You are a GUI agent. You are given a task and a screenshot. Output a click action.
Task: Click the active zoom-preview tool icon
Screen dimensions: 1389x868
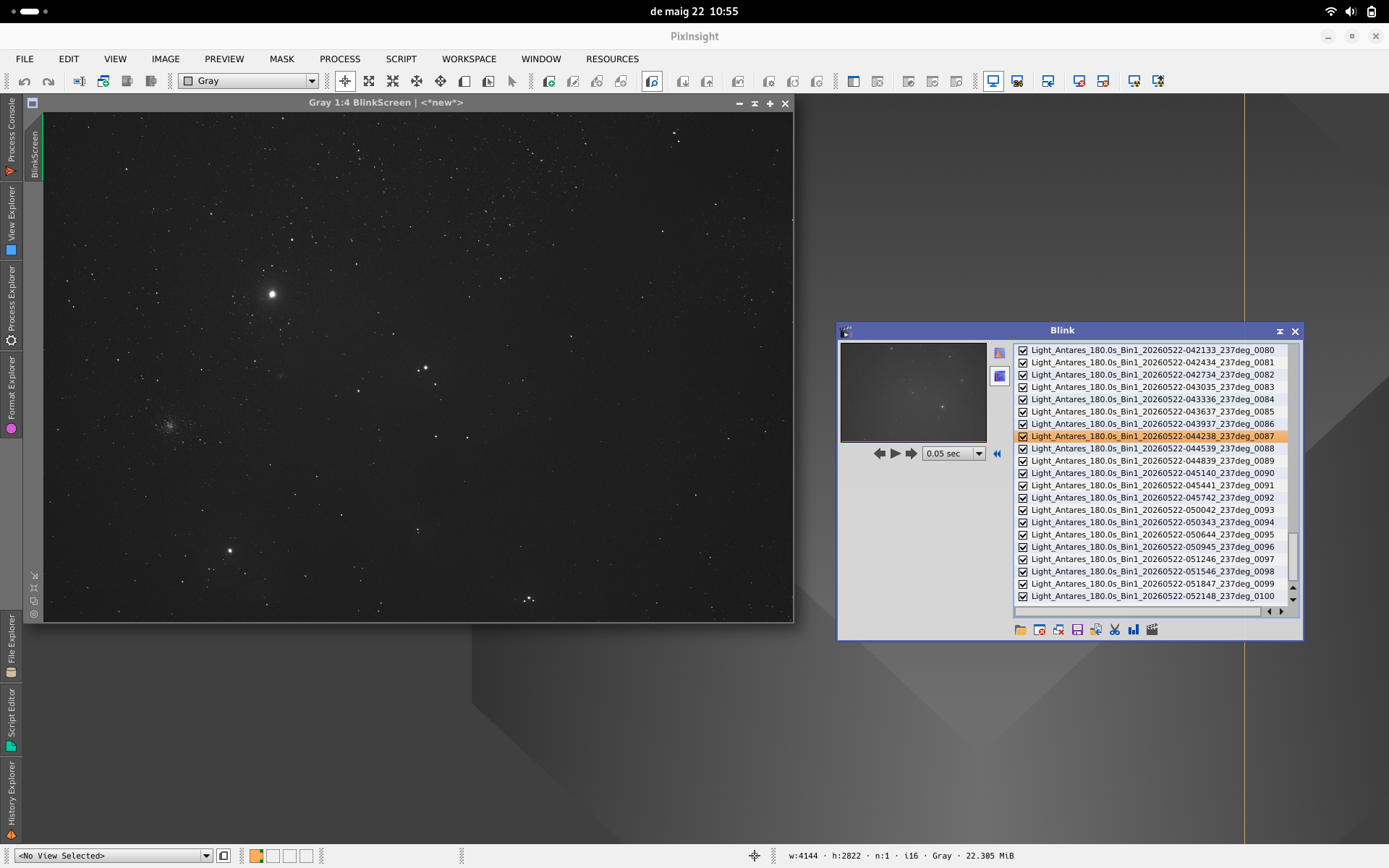point(652,82)
